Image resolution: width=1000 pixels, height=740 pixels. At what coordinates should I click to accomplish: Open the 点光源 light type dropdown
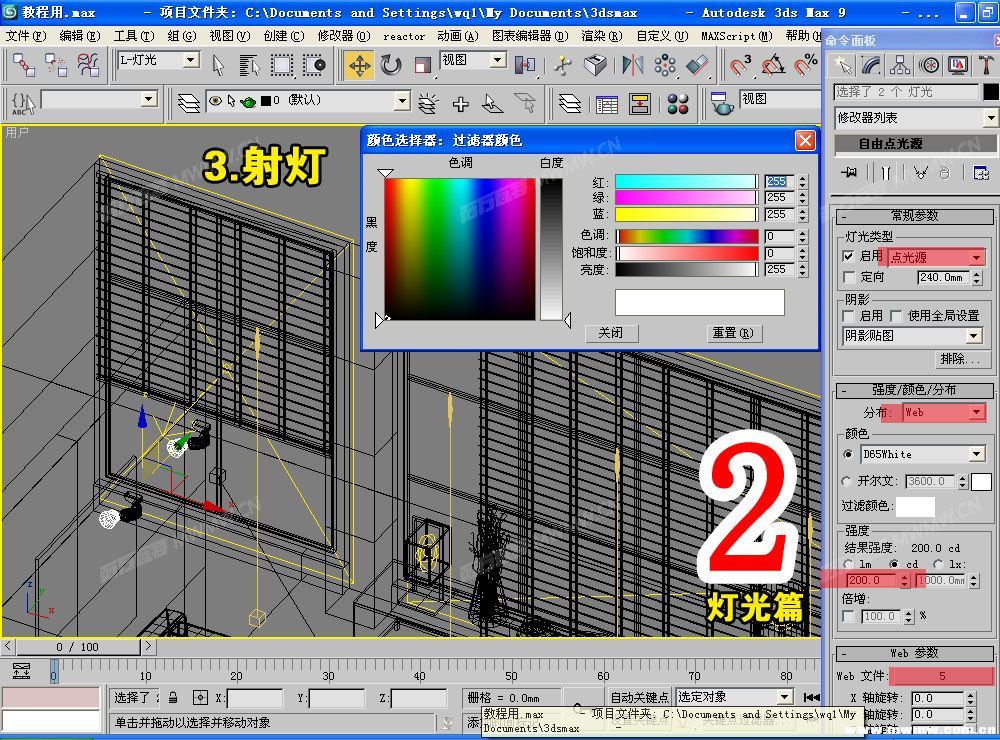point(976,257)
